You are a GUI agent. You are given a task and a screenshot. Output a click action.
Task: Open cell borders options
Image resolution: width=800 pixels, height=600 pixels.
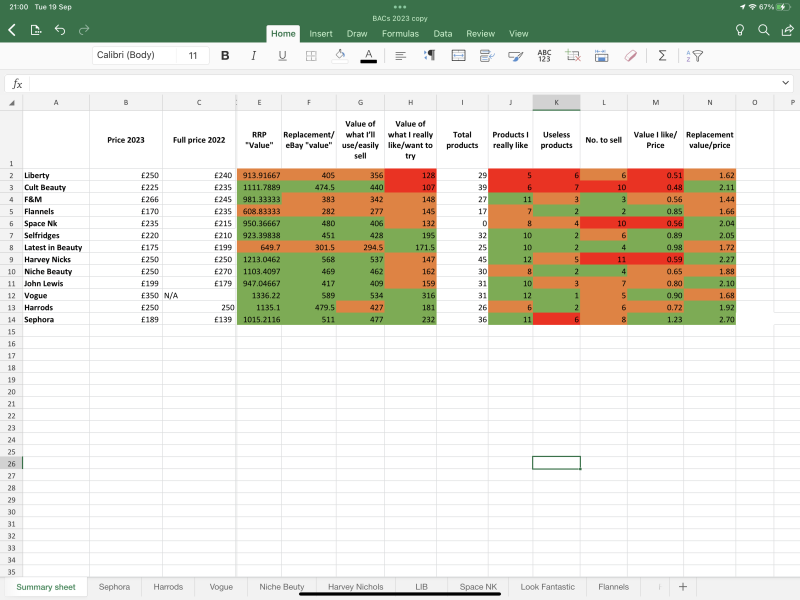click(311, 56)
